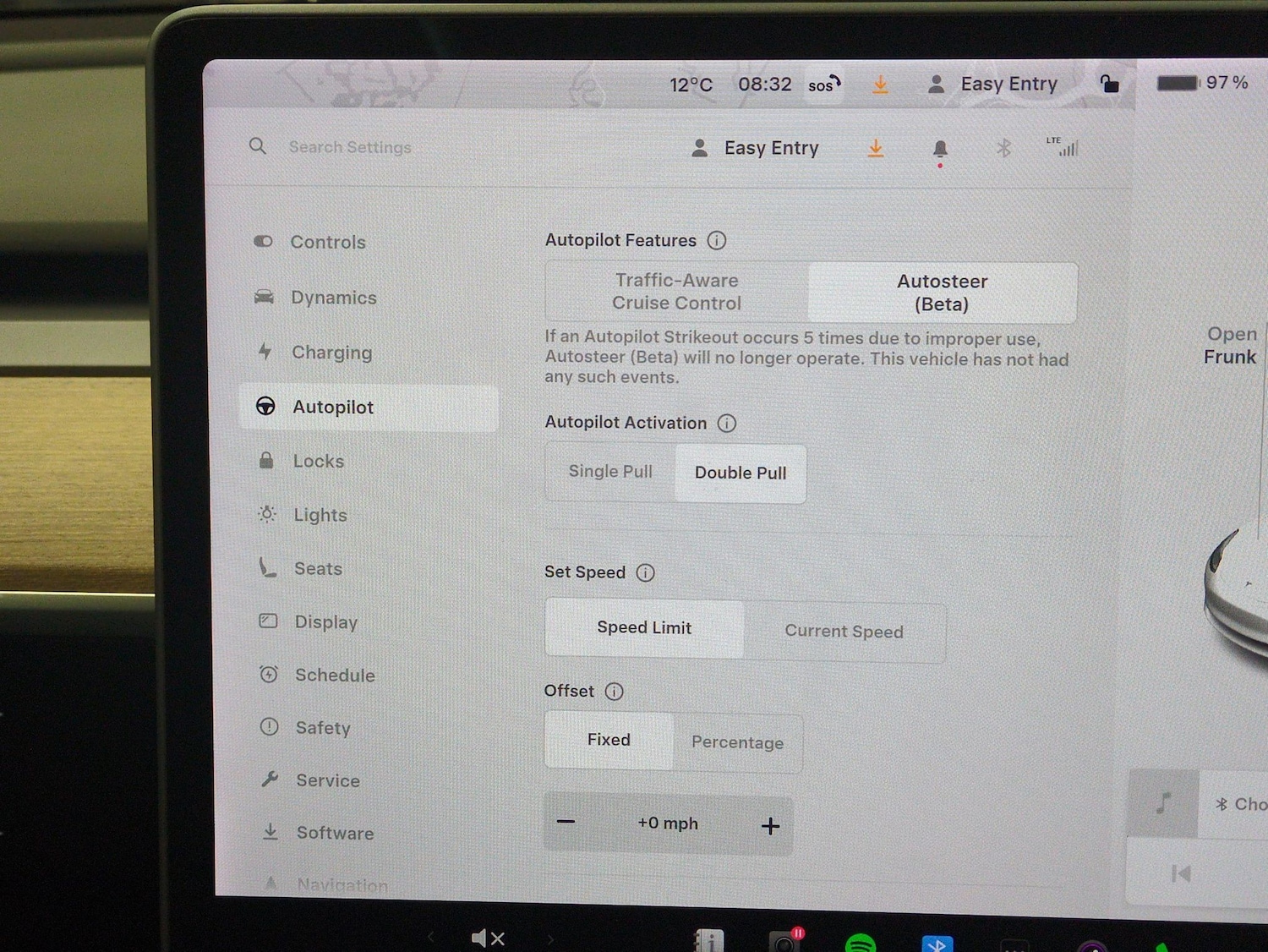The width and height of the screenshot is (1268, 952).
Task: Open the Locks settings section
Action: tap(319, 461)
